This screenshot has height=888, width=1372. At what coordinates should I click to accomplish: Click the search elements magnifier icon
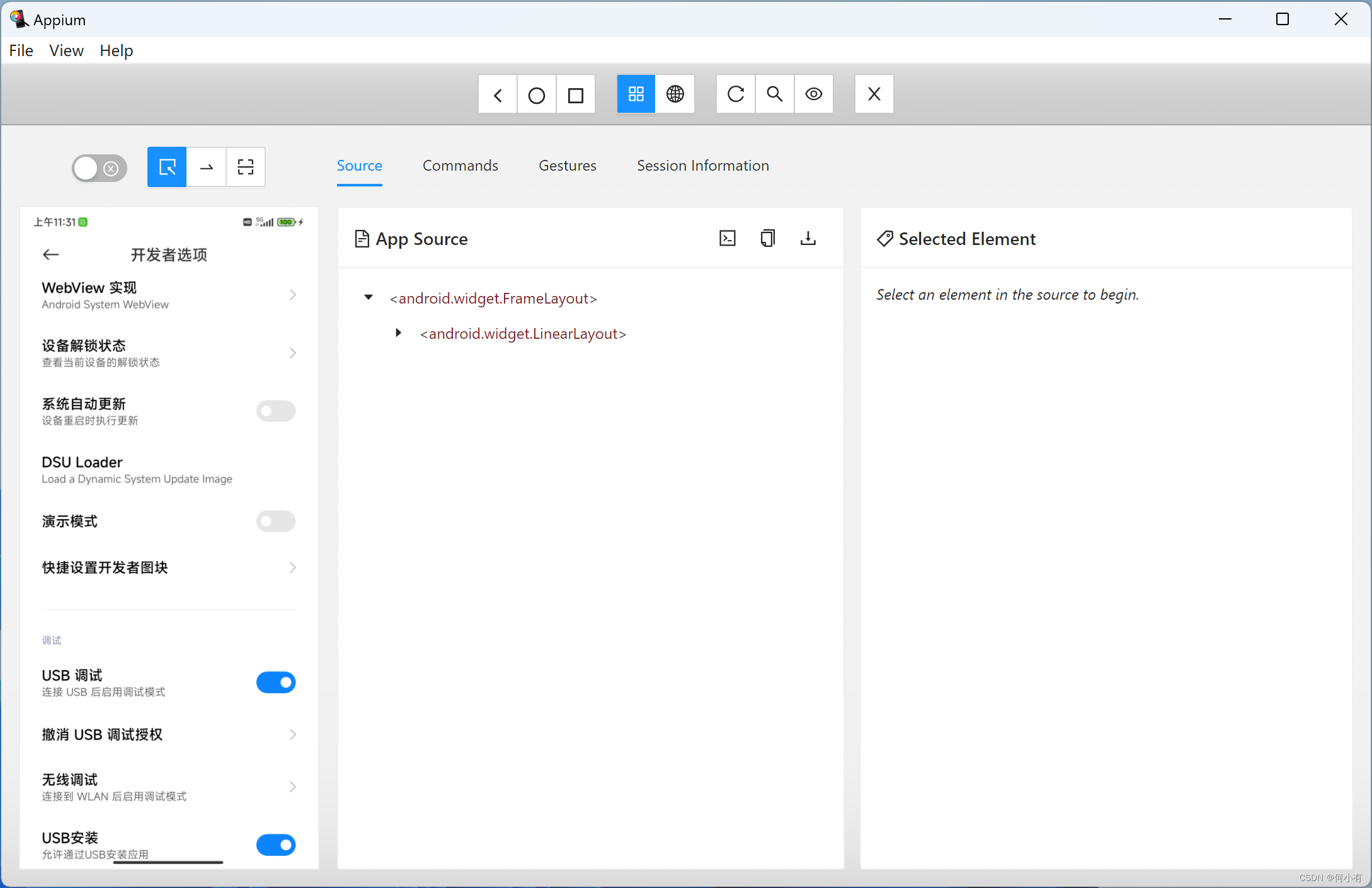(x=775, y=94)
